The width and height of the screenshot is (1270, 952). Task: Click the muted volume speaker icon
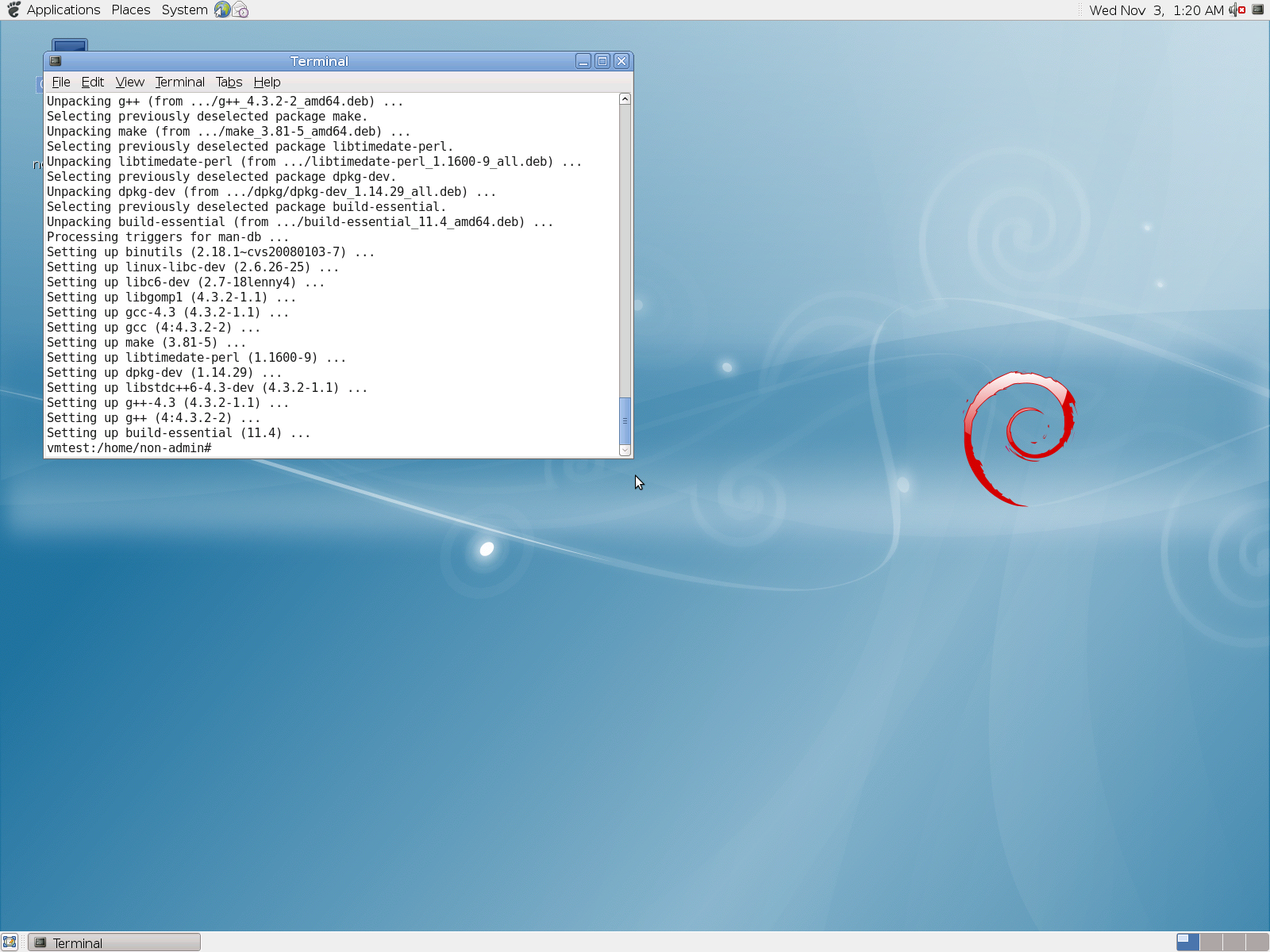[x=1237, y=10]
